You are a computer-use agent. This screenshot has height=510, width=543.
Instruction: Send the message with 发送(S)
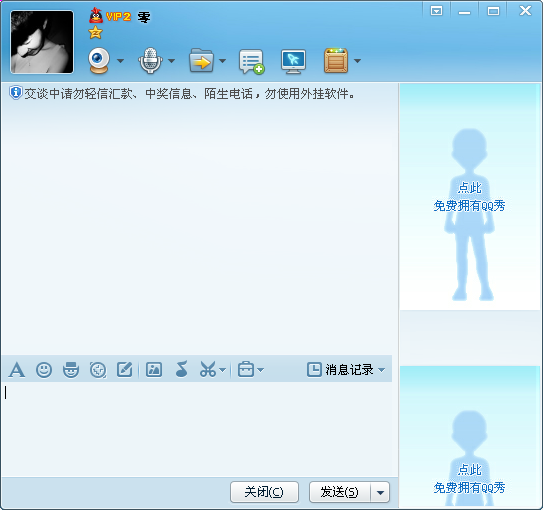pos(340,492)
